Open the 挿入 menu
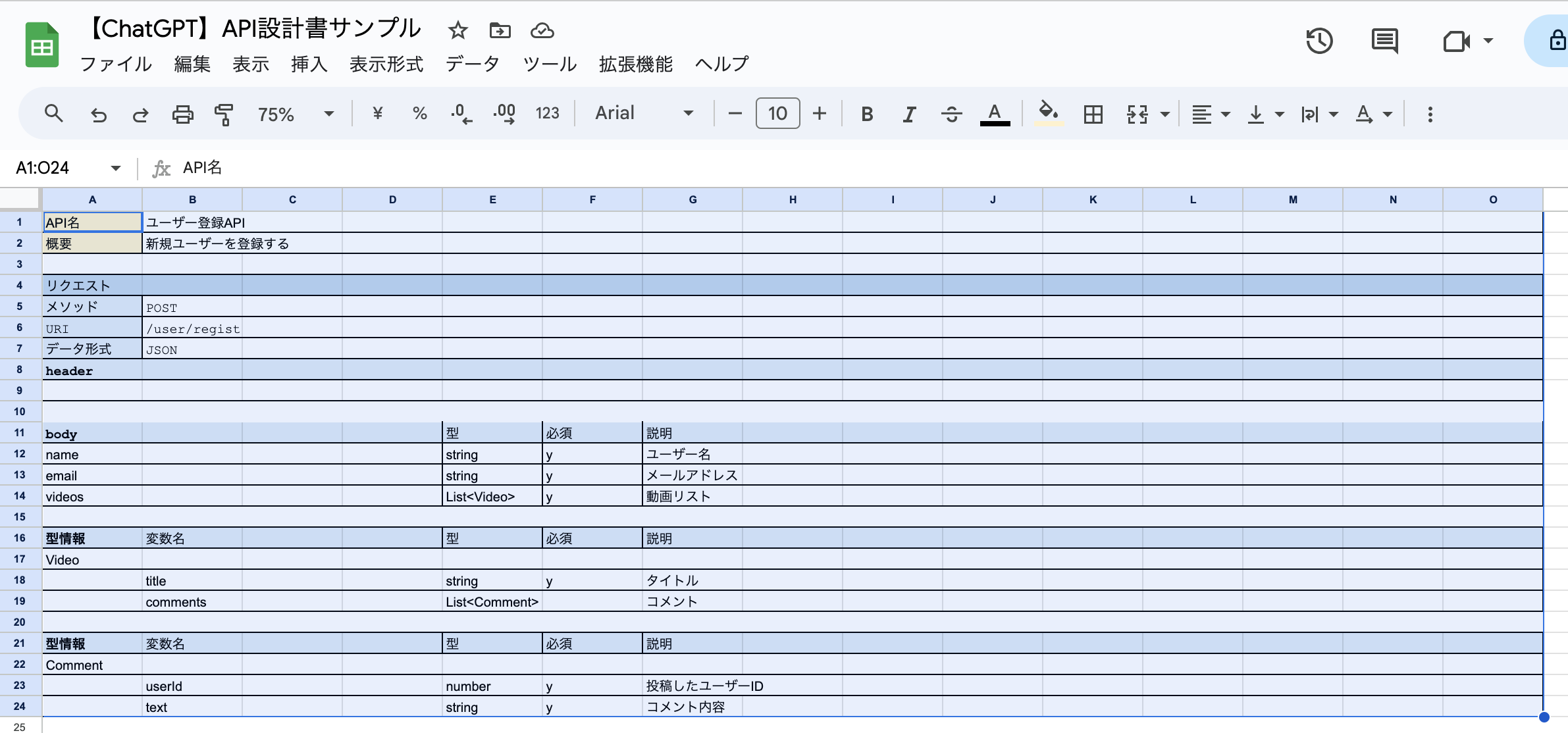 309,64
